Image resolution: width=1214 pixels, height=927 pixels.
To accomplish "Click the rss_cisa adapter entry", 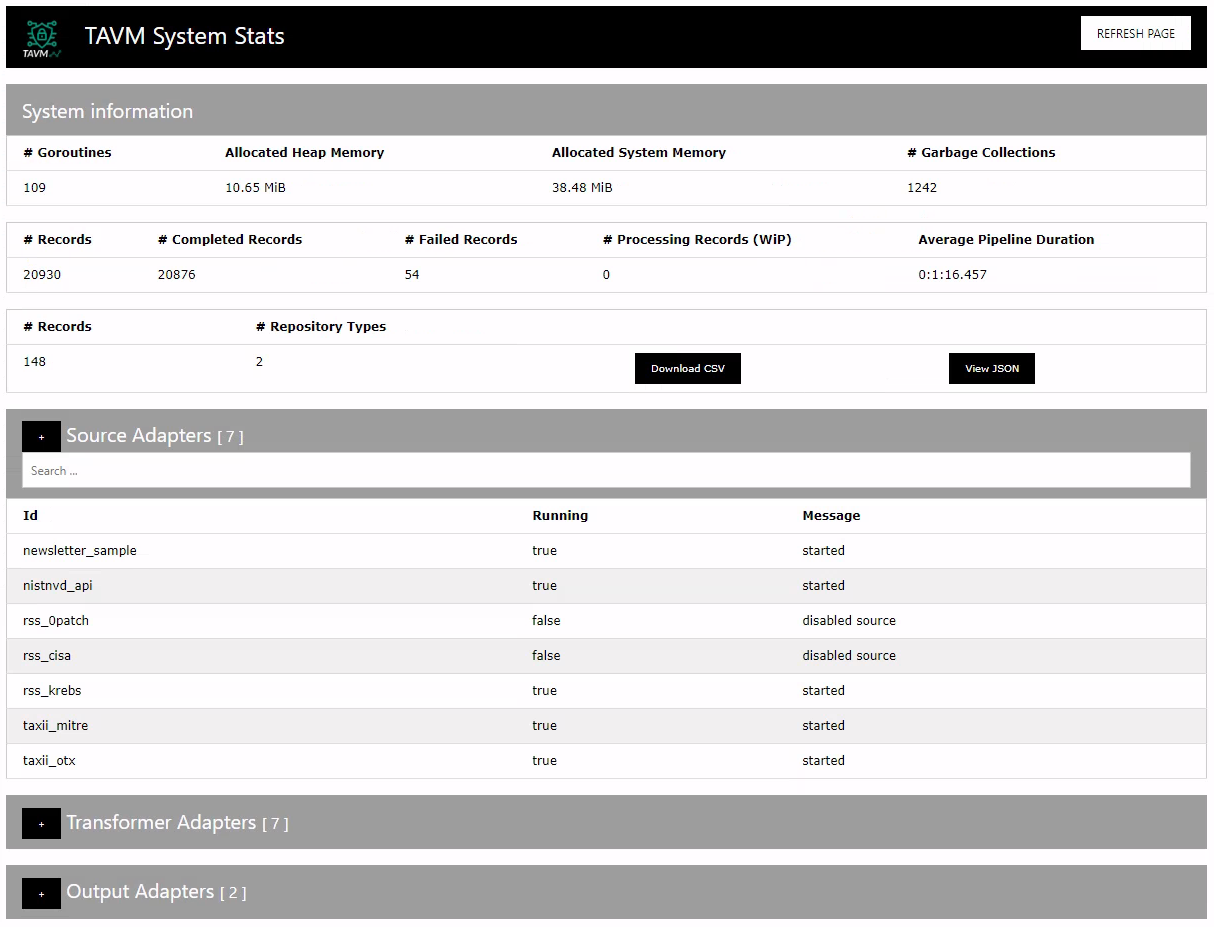I will click(47, 656).
